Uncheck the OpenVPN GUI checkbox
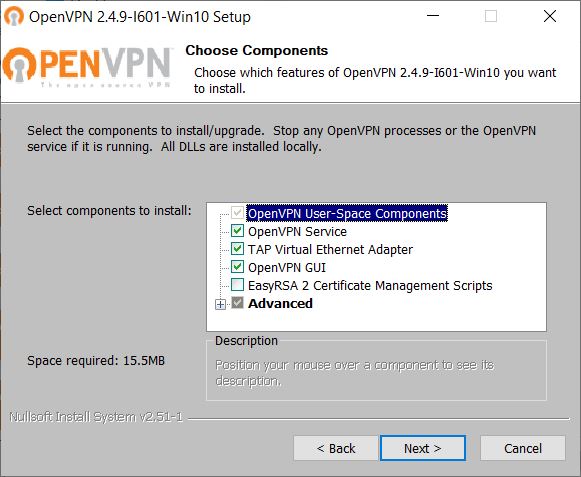The width and height of the screenshot is (581, 477). coord(237,266)
